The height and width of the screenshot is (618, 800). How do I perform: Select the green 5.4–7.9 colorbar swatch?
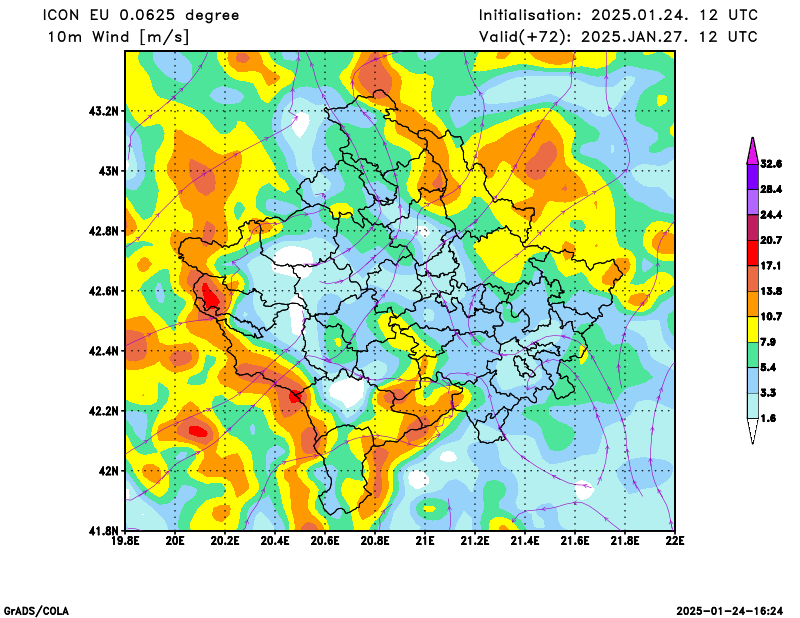[753, 355]
